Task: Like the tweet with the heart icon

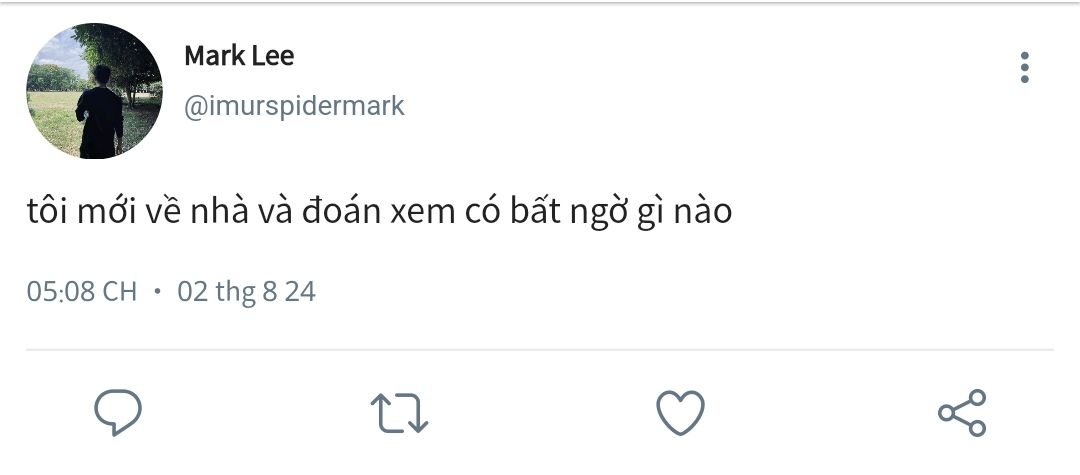Action: tap(680, 412)
